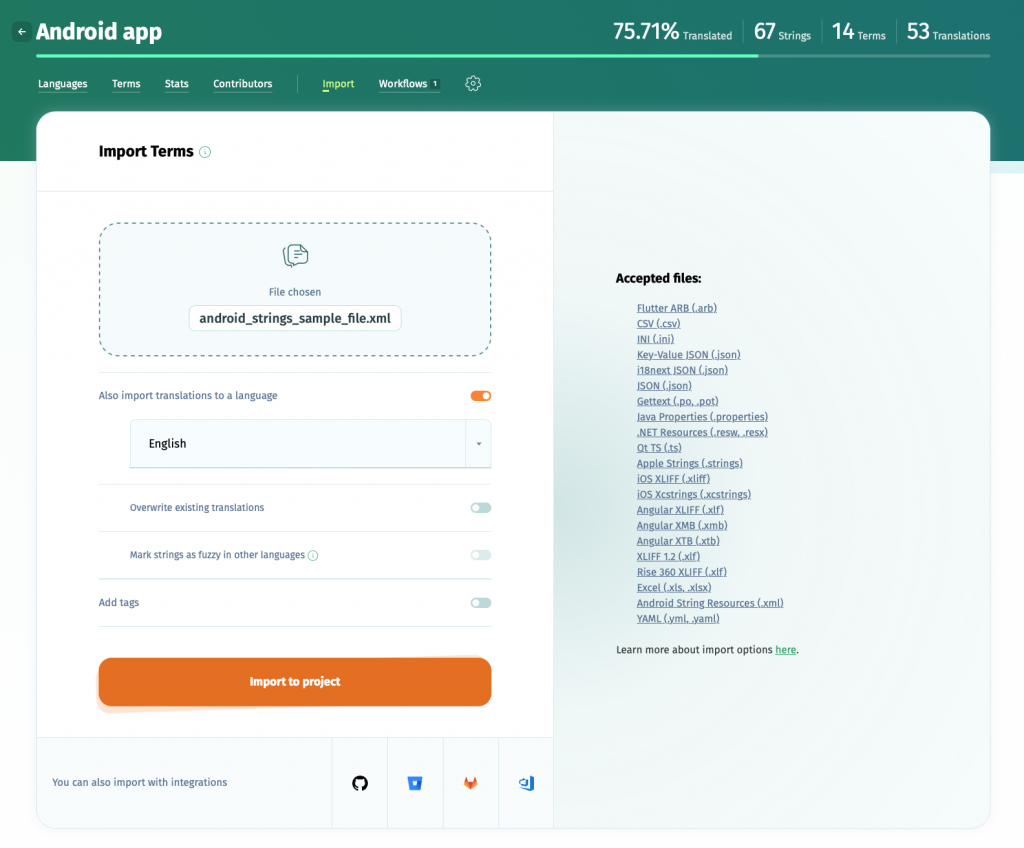The height and width of the screenshot is (848, 1024).
Task: Turn on the Add tags toggle
Action: tap(480, 603)
